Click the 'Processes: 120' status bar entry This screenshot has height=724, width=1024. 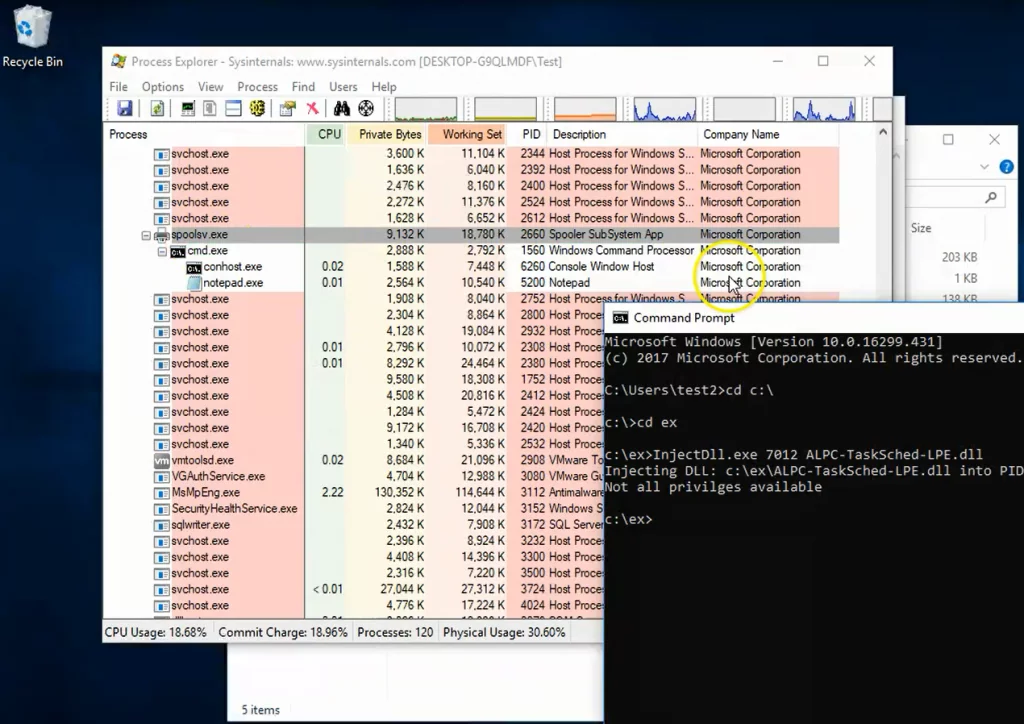[x=395, y=633]
